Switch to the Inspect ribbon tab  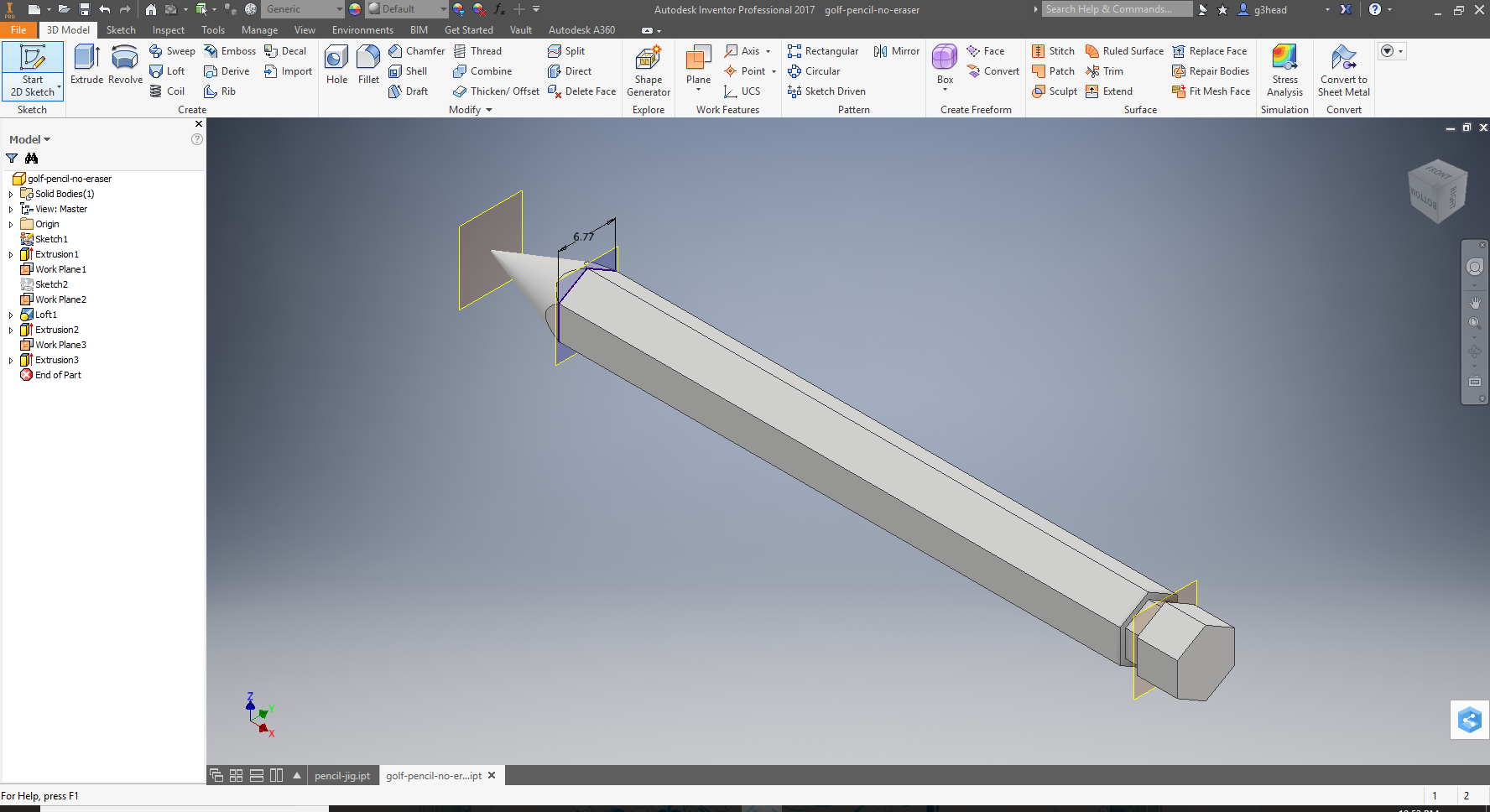coord(169,30)
